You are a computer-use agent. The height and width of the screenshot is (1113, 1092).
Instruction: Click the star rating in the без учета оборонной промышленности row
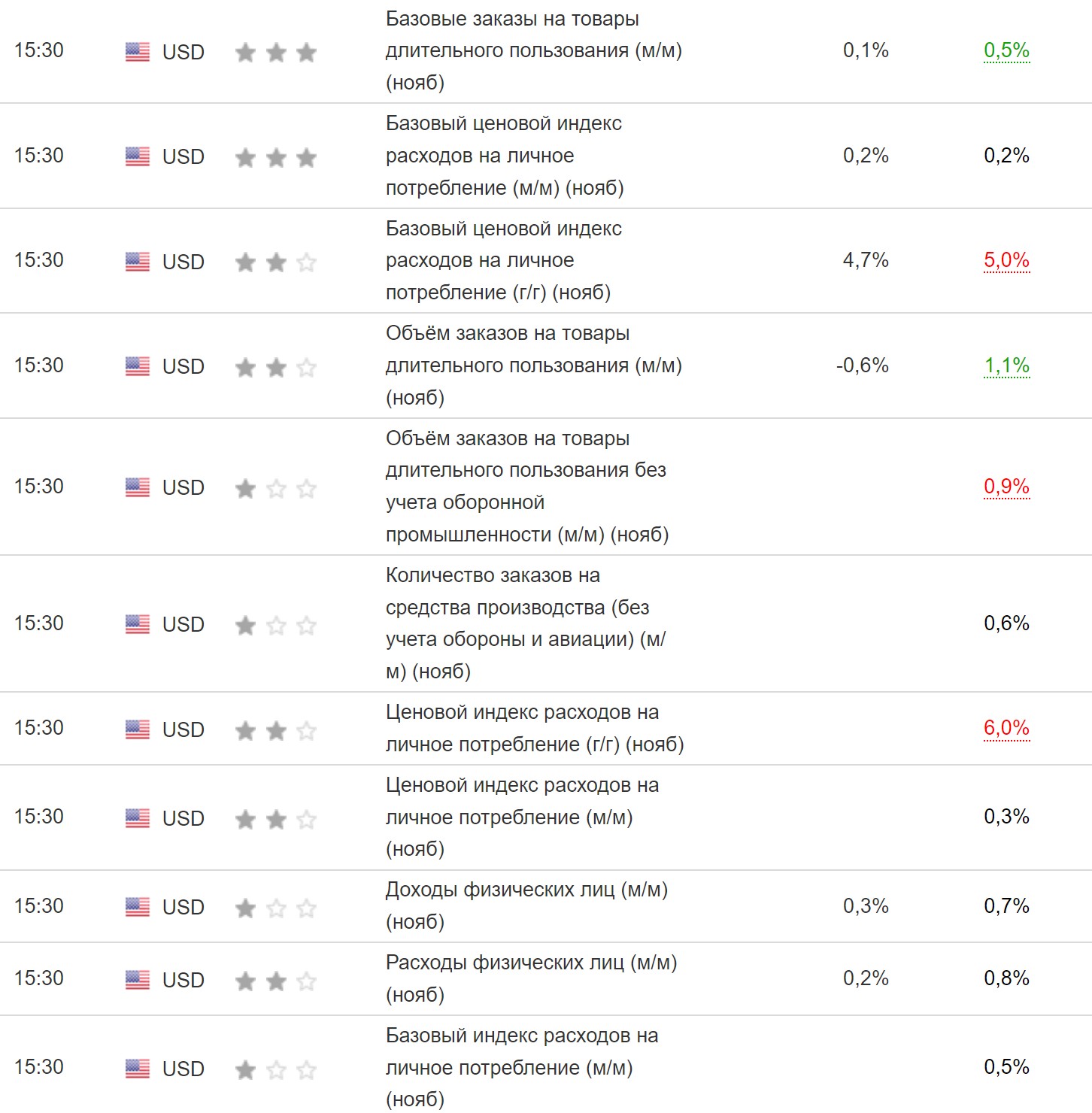pos(275,489)
